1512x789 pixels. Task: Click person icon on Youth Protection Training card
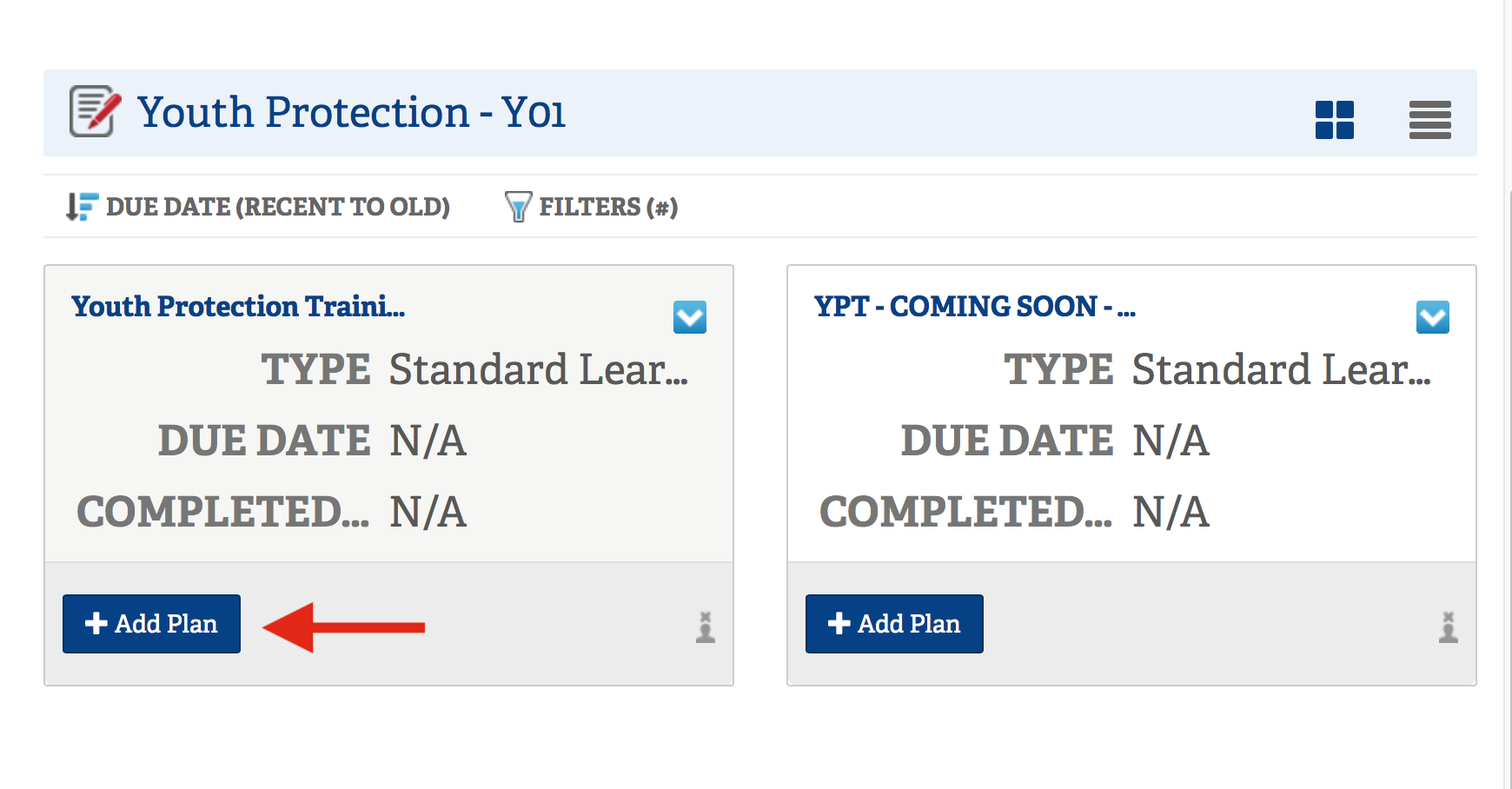click(x=705, y=627)
